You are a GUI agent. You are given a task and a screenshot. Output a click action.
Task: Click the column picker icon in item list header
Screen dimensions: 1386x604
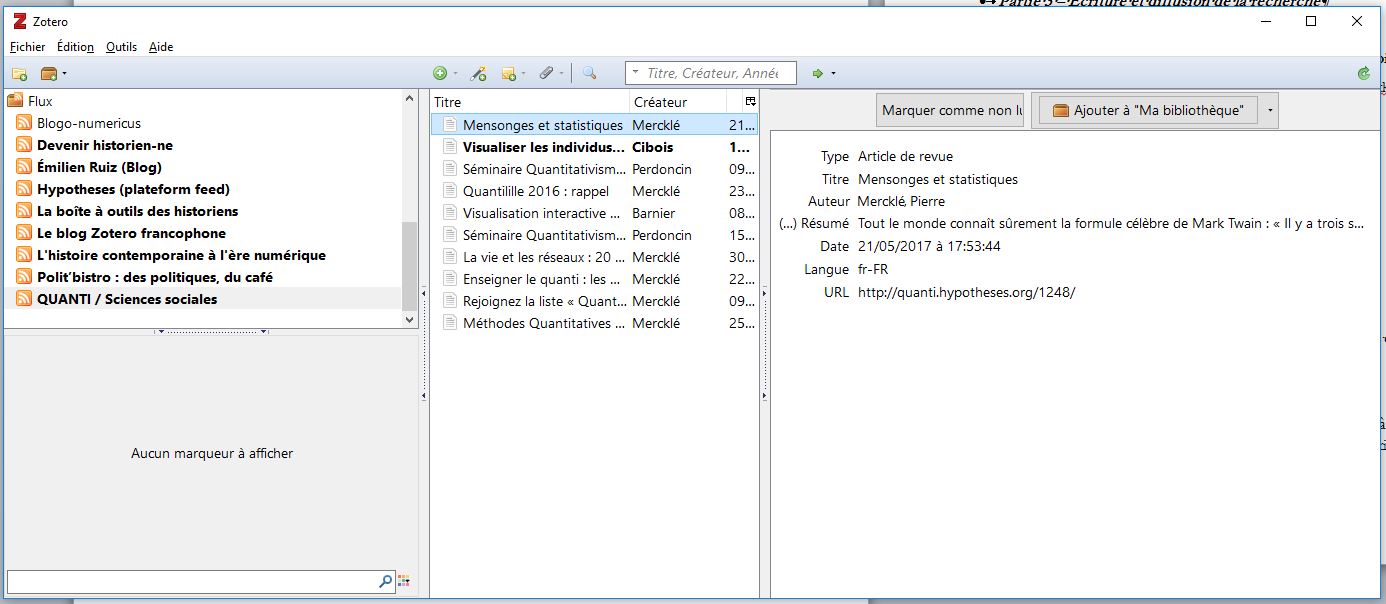pyautogui.click(x=751, y=101)
